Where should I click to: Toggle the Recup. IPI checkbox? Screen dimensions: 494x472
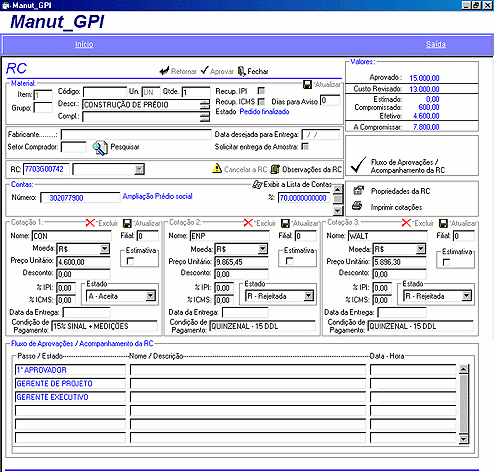(x=261, y=91)
